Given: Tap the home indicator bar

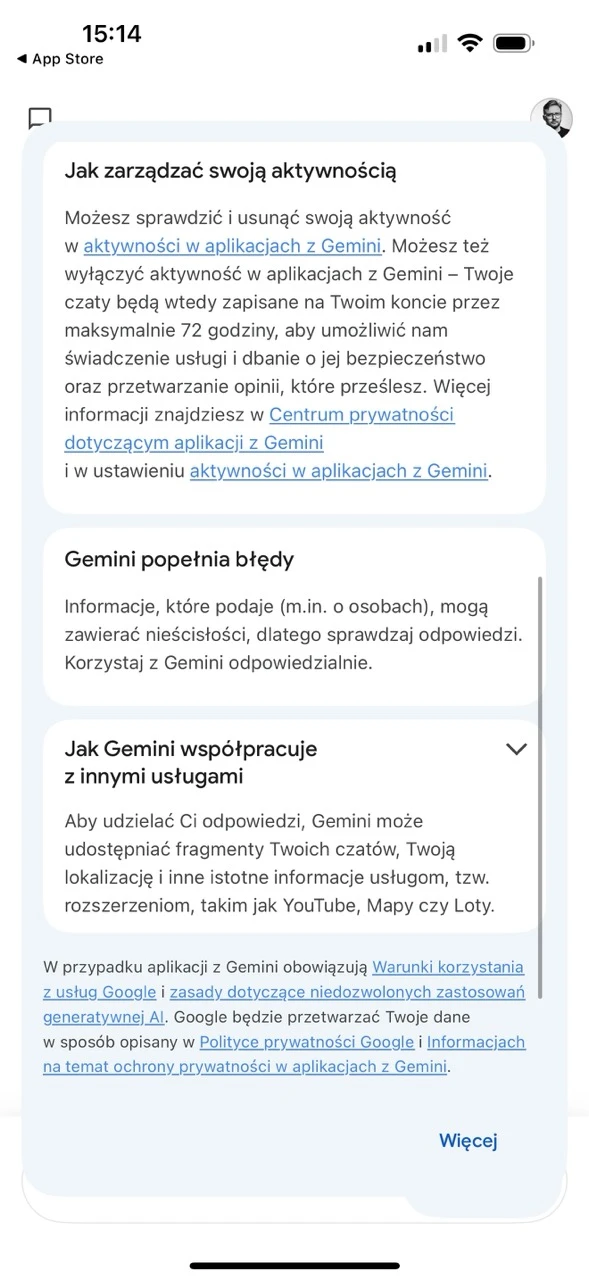Looking at the screenshot, I should [x=294, y=1265].
